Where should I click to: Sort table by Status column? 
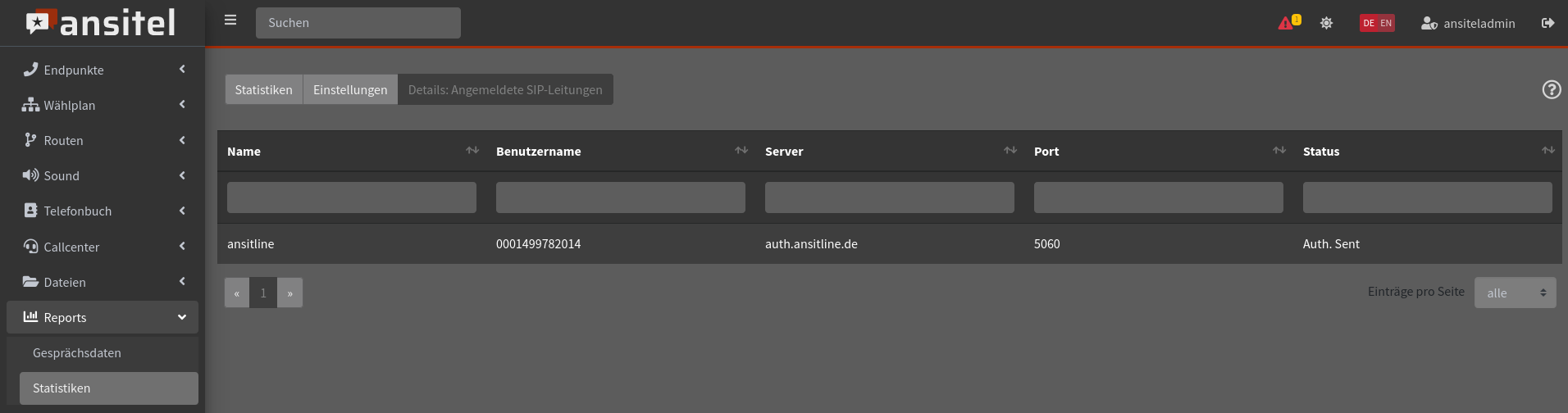click(x=1547, y=151)
